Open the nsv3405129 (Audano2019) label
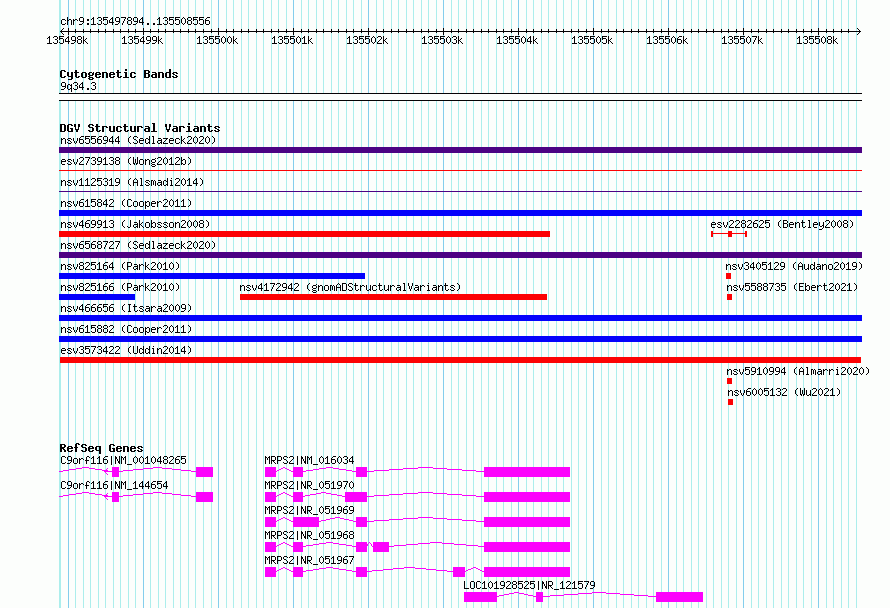This screenshot has width=890, height=608. pyautogui.click(x=794, y=266)
